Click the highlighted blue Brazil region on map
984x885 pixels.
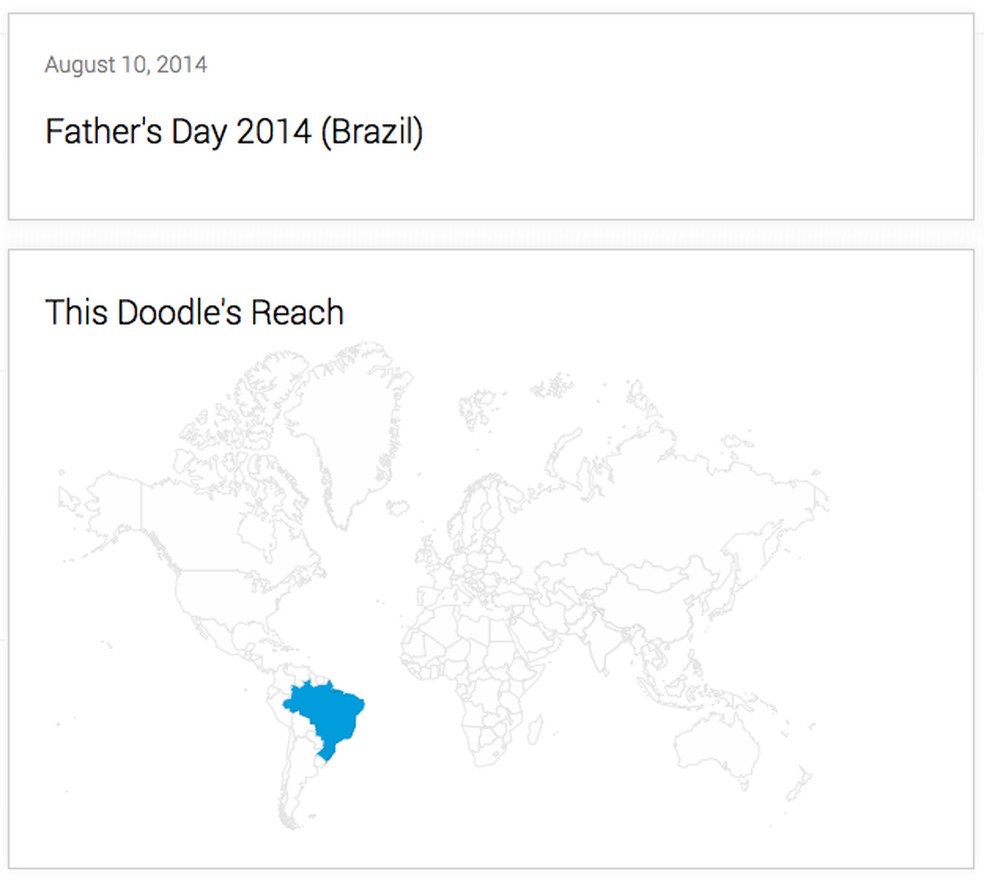(322, 711)
